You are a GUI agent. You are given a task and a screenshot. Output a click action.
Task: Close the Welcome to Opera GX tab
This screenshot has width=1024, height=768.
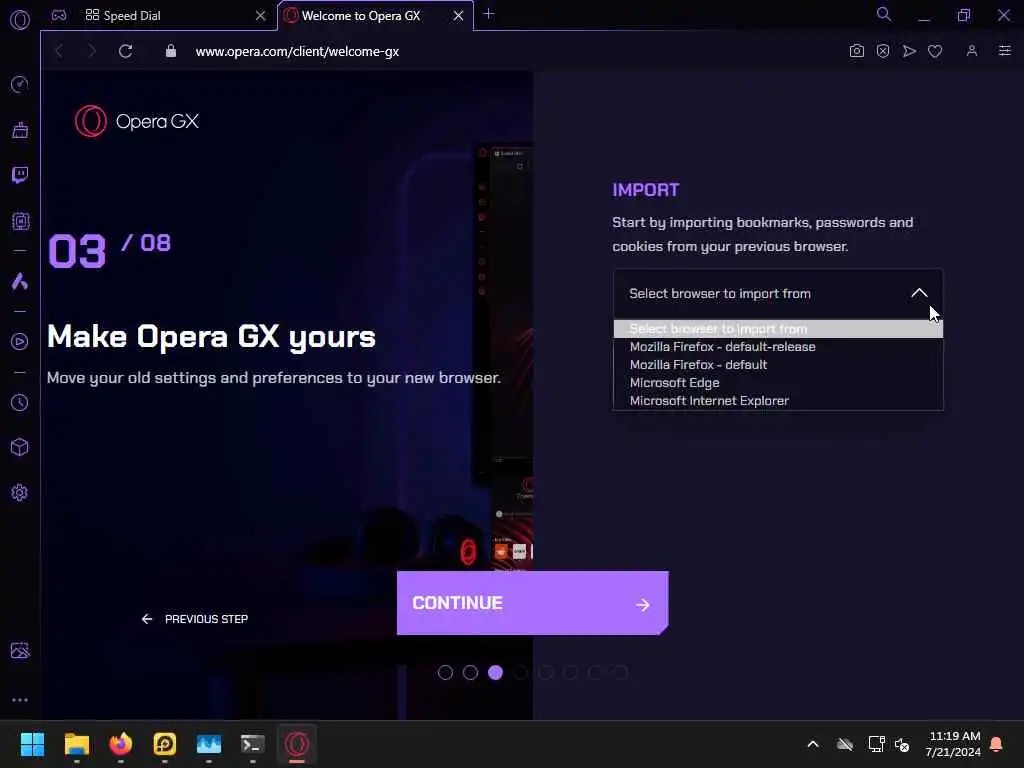(458, 16)
